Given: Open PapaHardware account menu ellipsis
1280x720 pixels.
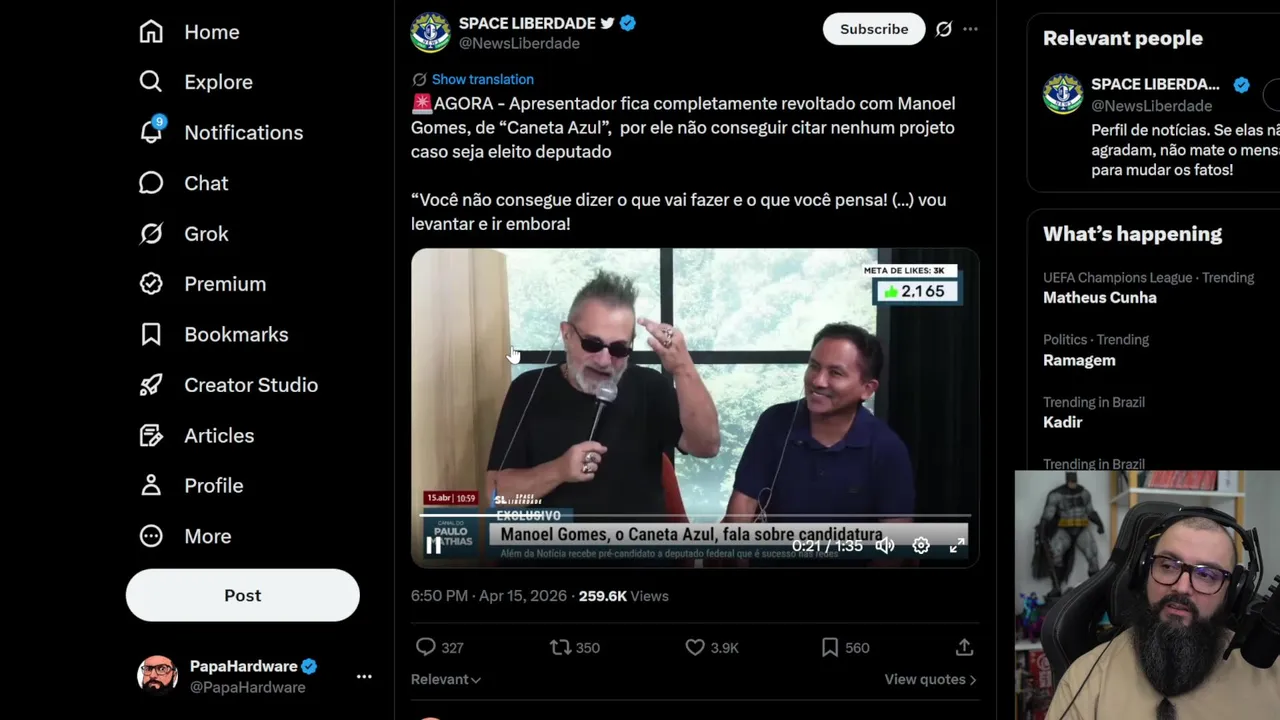Looking at the screenshot, I should tap(364, 677).
